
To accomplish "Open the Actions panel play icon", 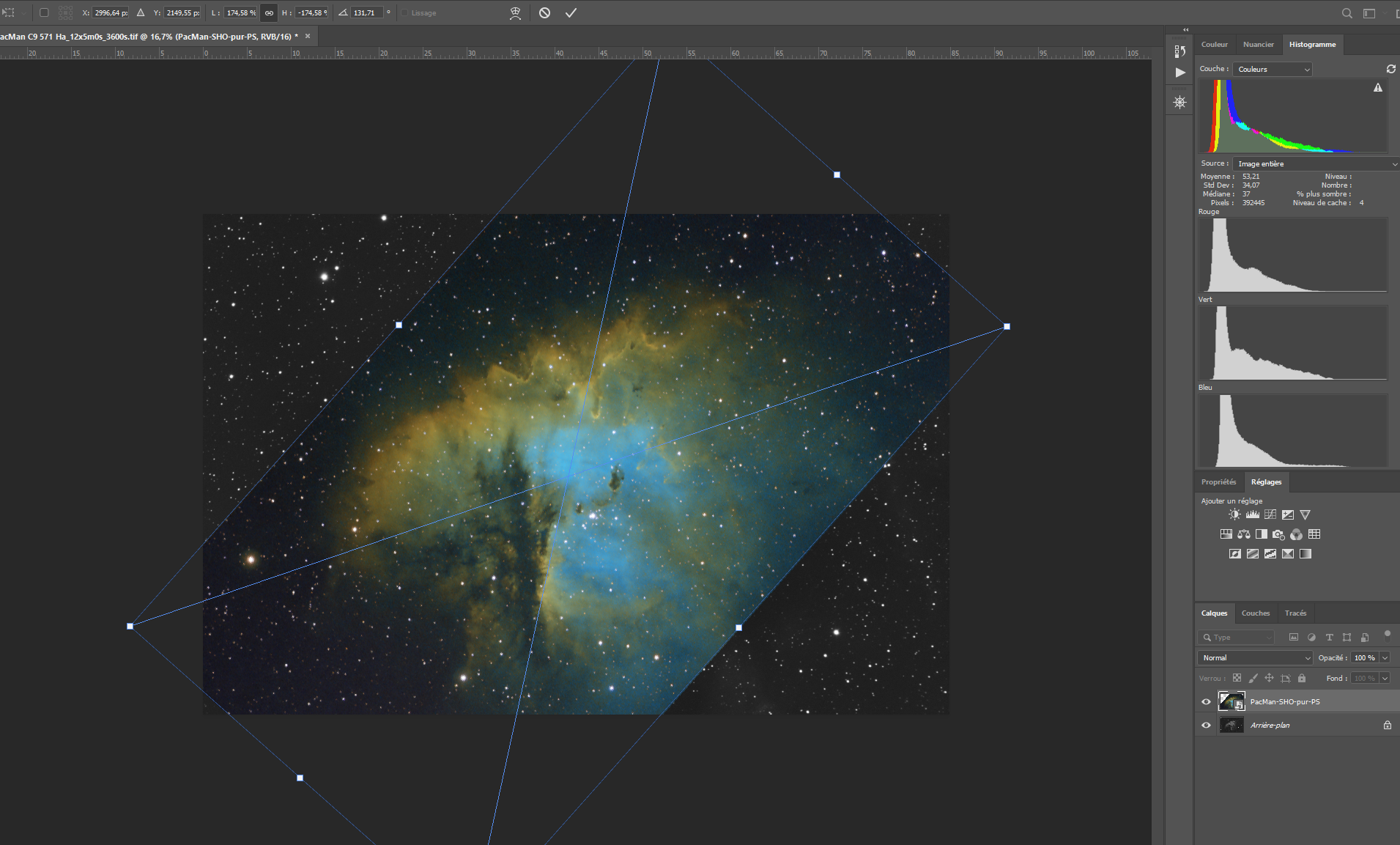I will [1180, 73].
